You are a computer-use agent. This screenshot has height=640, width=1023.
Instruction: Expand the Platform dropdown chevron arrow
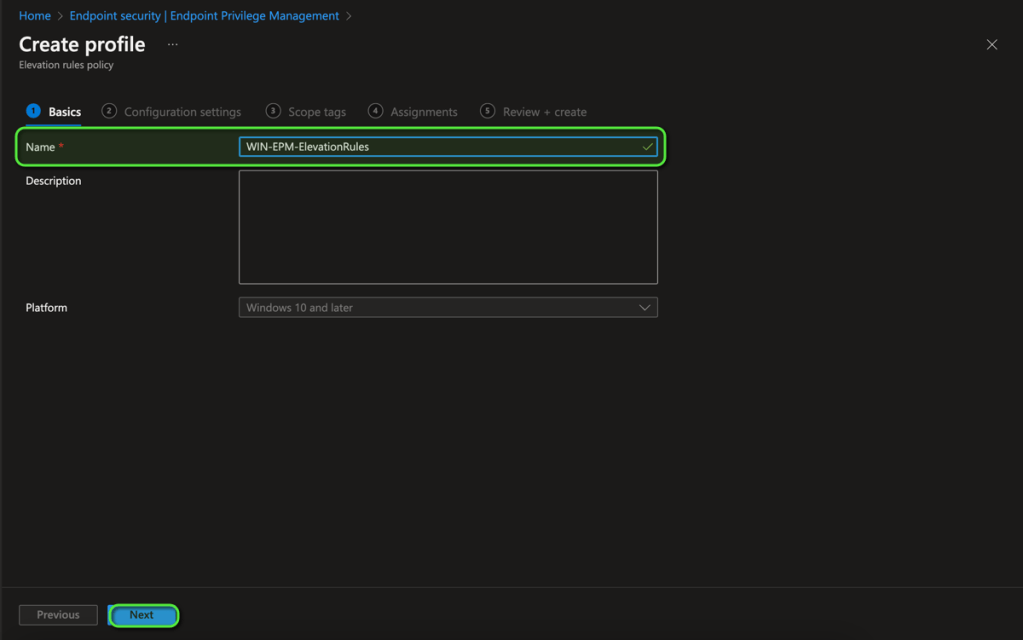tap(644, 308)
